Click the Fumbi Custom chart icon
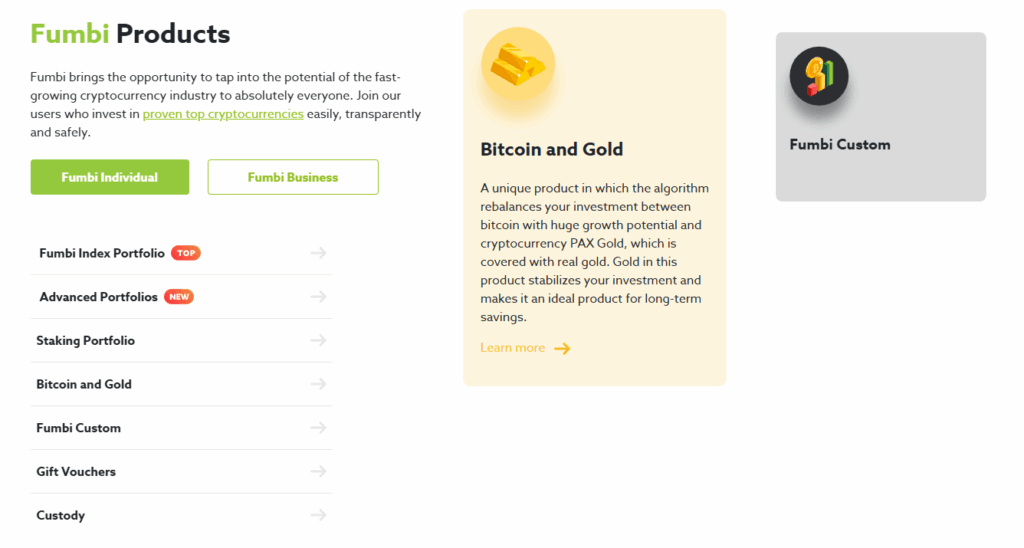Image resolution: width=1024 pixels, height=548 pixels. 818,76
